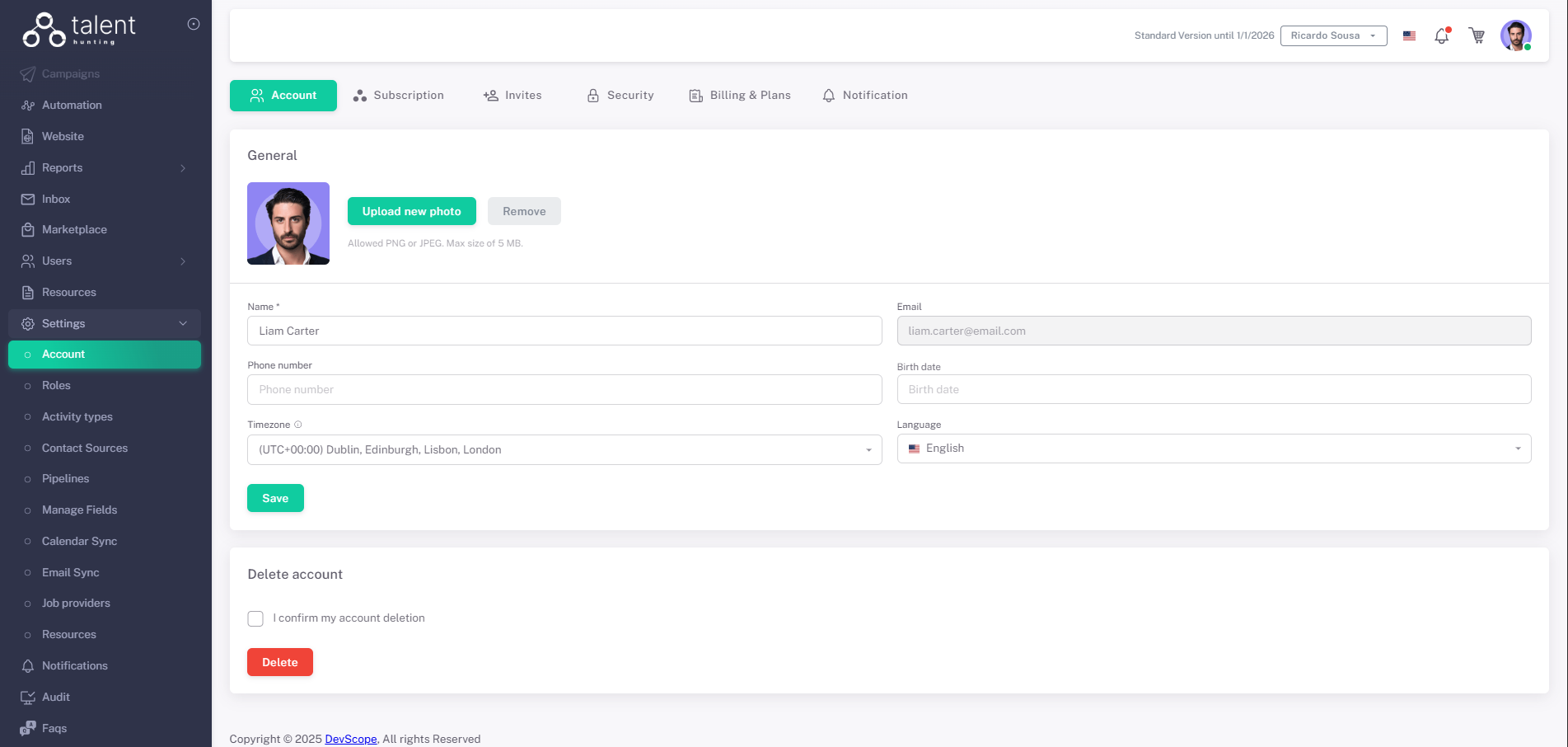Open the Ricardo Sousa account dropdown
Screen dimensions: 1568x747
click(1332, 35)
